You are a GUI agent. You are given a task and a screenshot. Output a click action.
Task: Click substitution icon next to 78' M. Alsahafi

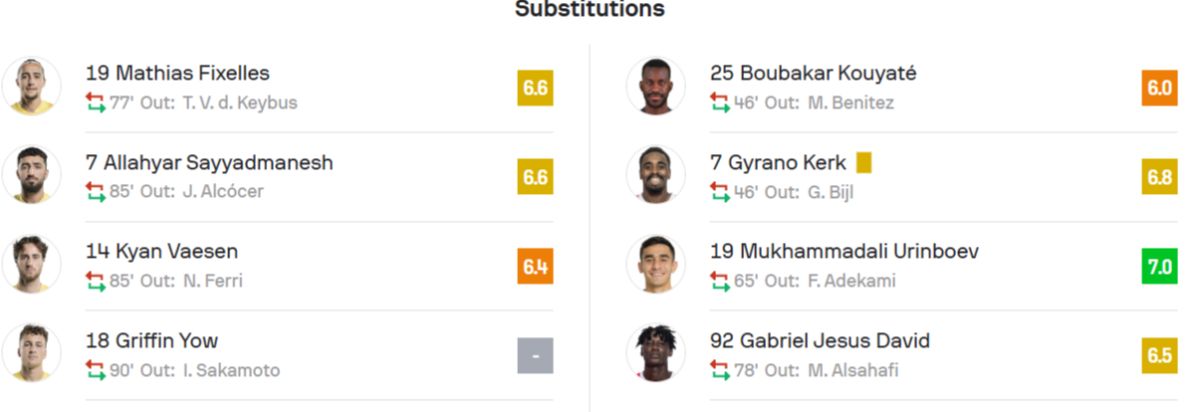point(720,370)
